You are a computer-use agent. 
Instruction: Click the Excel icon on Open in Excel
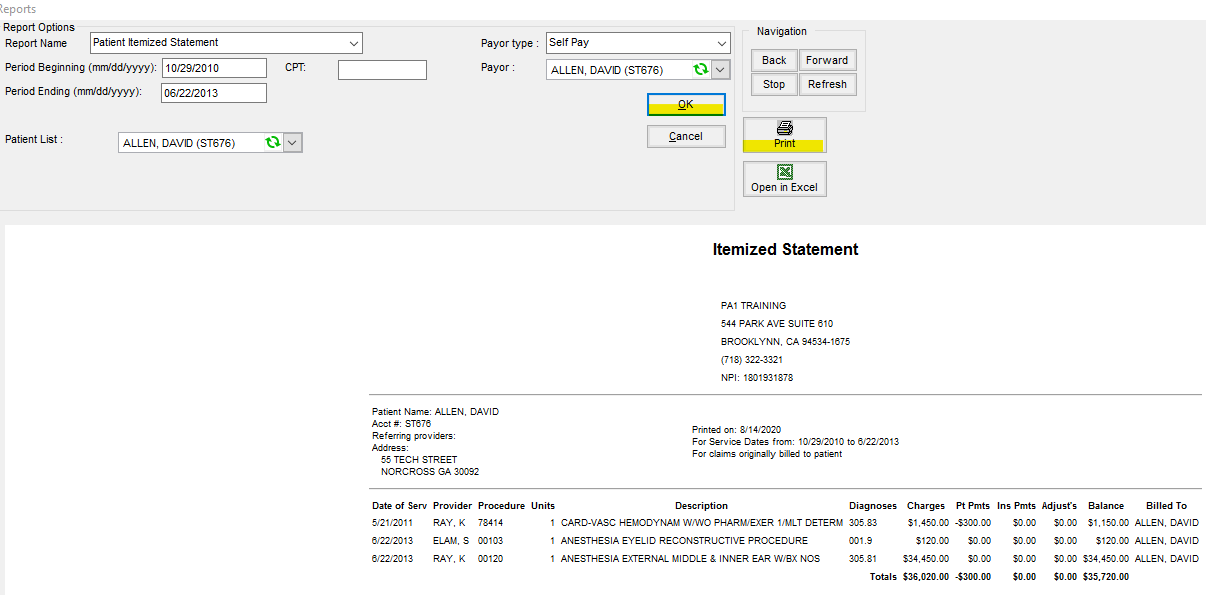tap(785, 172)
